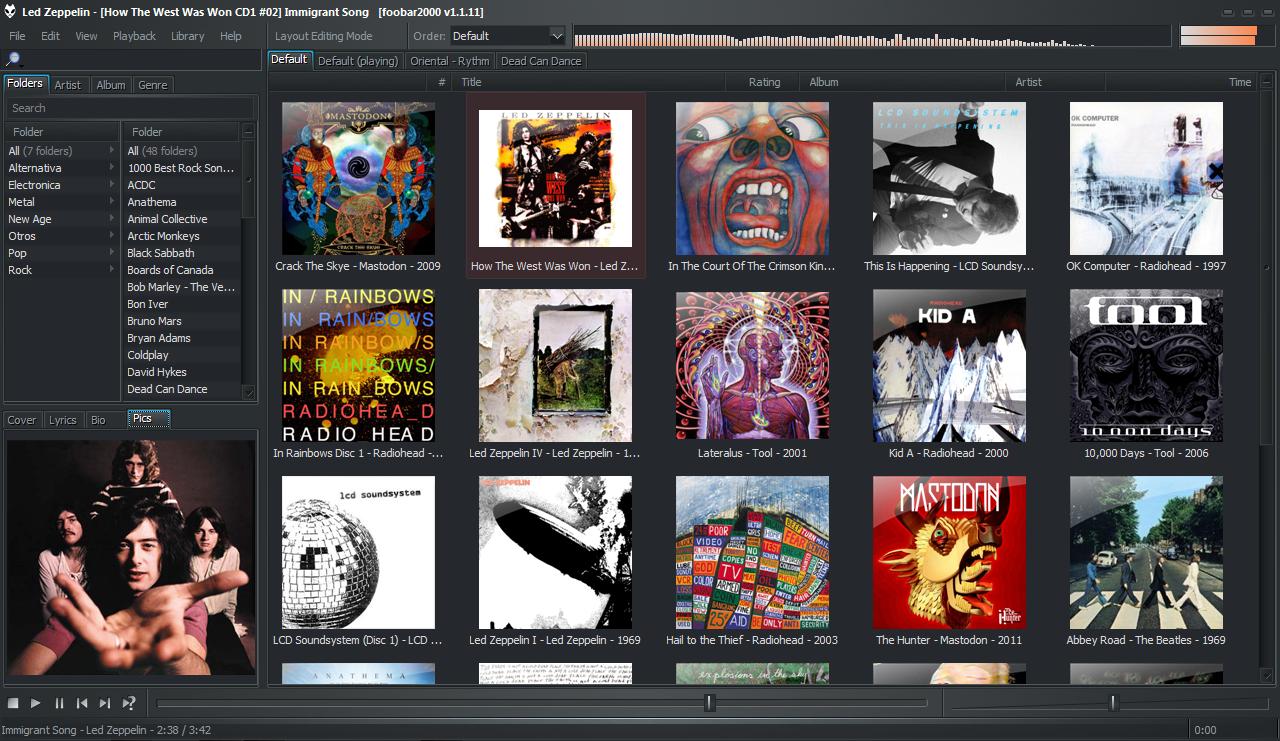Screen dimensions: 1280x741
Task: Select 10,000 Days album cover
Action: [1146, 365]
